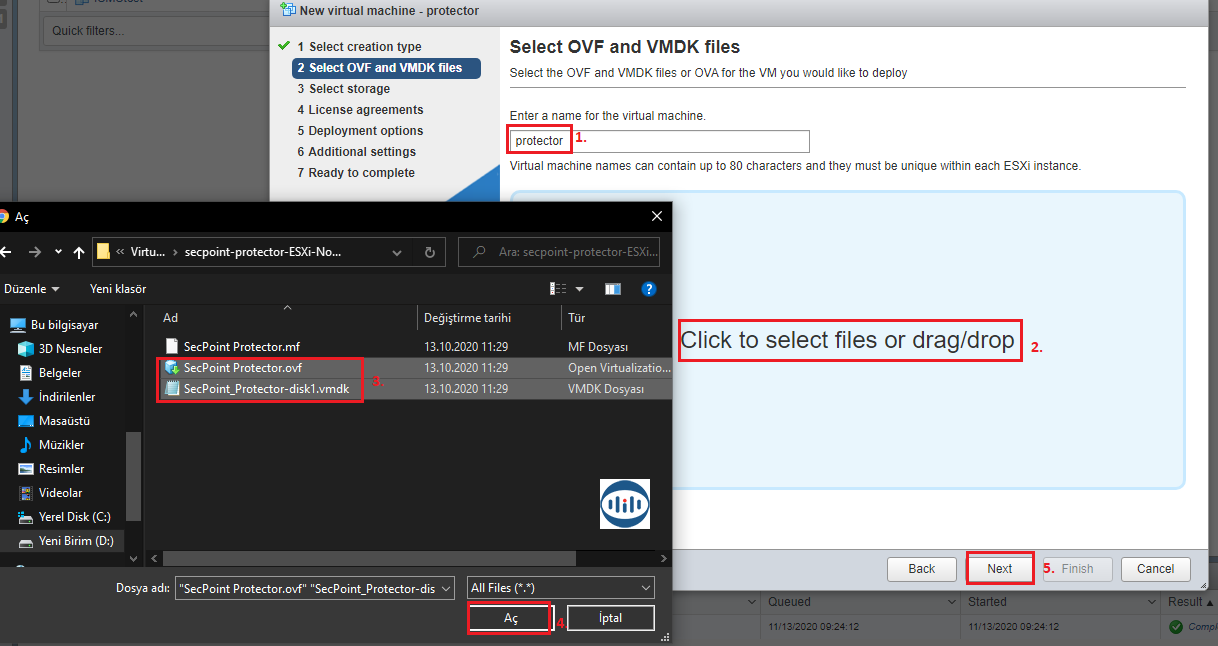
Task: Open Yerel Disk (C:) in sidebar
Action: point(74,517)
